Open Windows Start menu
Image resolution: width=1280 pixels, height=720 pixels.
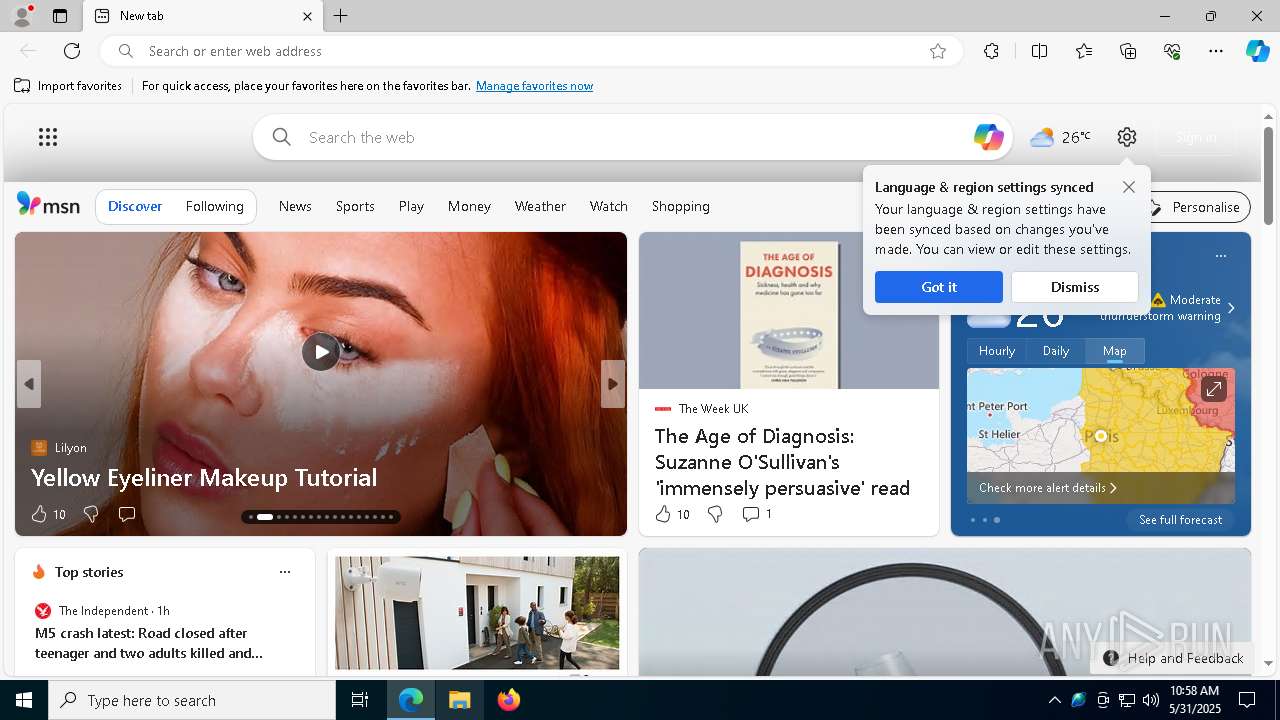point(24,700)
